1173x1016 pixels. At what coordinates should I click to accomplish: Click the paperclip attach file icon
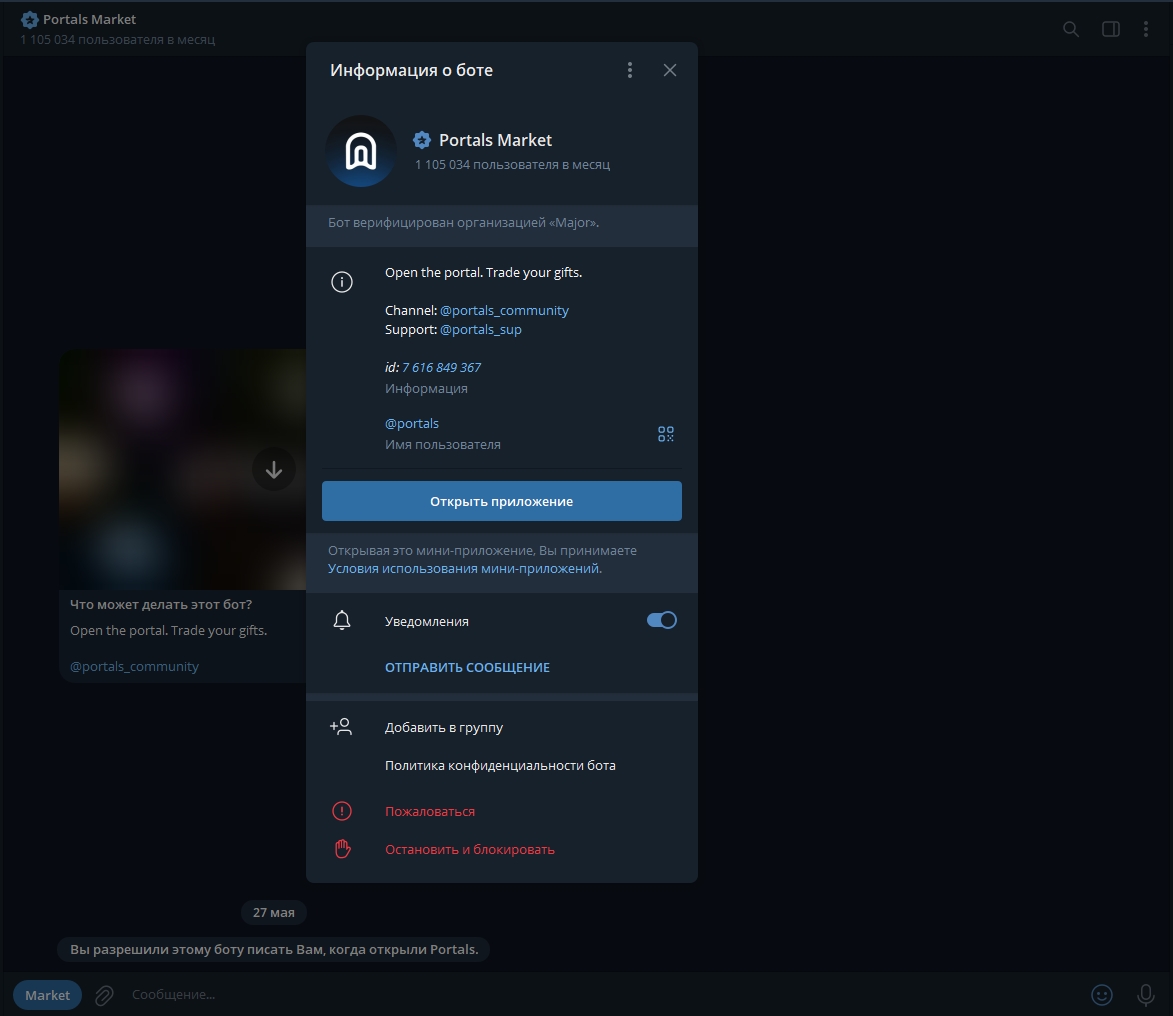point(104,995)
